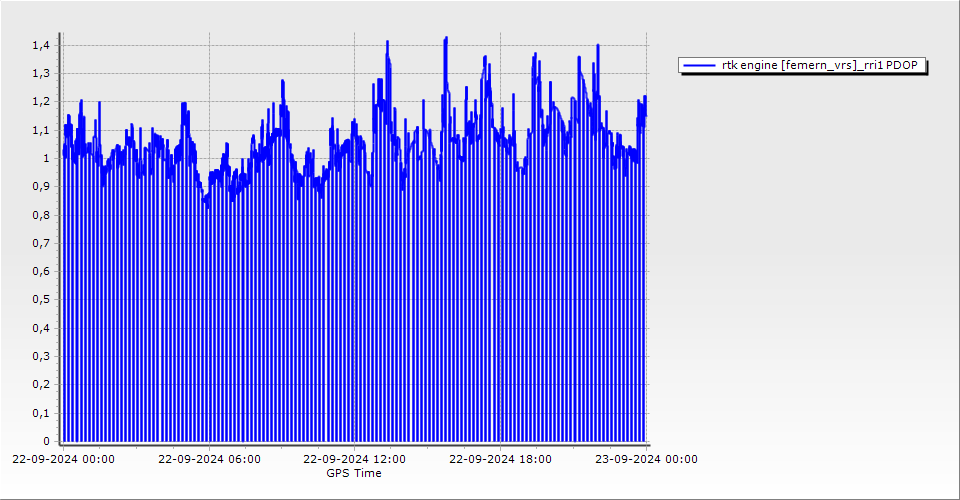Click the 0,5 Y-axis tick label
The height and width of the screenshot is (500, 960).
(40, 300)
